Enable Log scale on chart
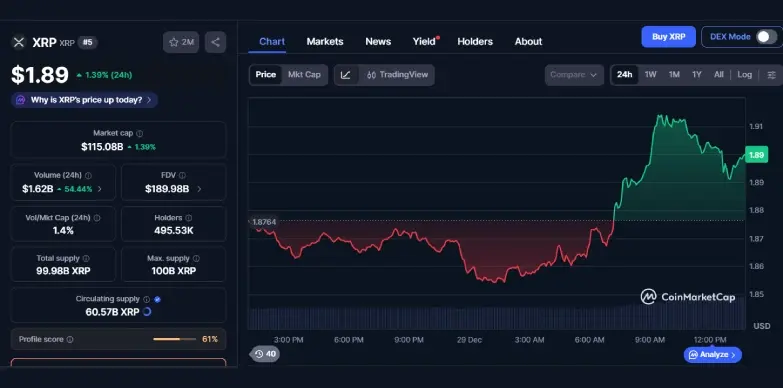The height and width of the screenshot is (388, 783). [745, 75]
